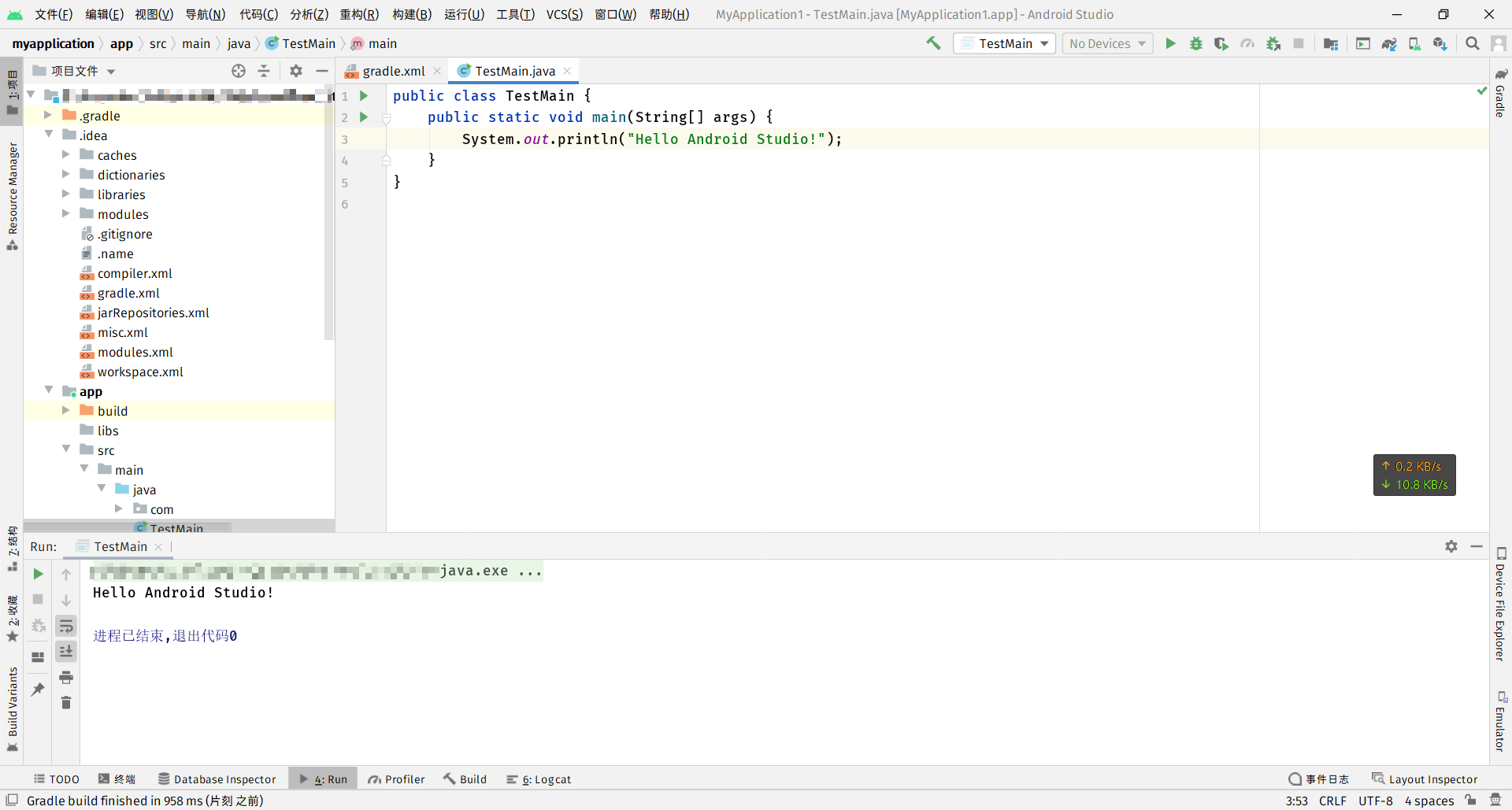Image resolution: width=1512 pixels, height=810 pixels.
Task: Open the 事件日志 event log
Action: click(x=1319, y=779)
